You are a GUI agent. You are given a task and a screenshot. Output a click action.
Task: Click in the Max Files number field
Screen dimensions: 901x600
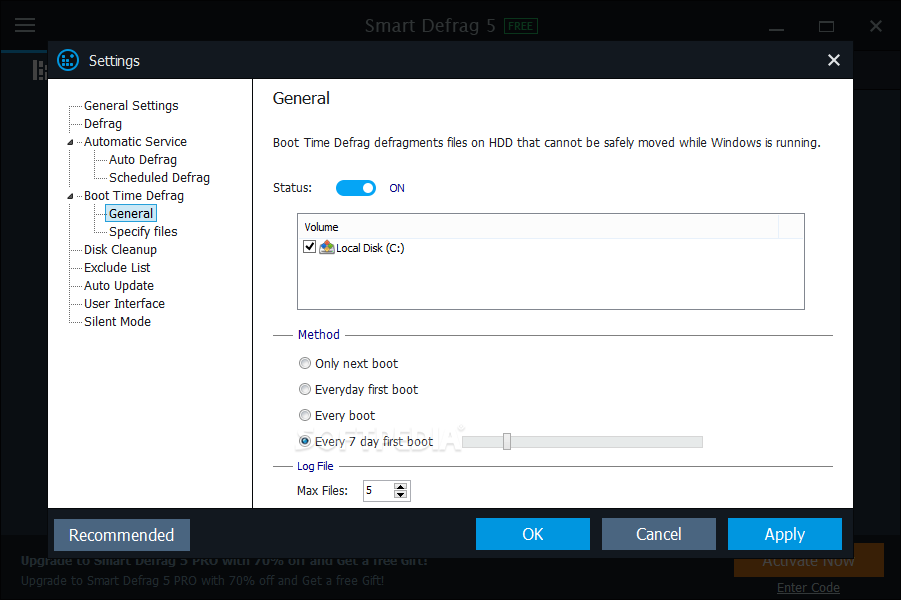pyautogui.click(x=378, y=491)
